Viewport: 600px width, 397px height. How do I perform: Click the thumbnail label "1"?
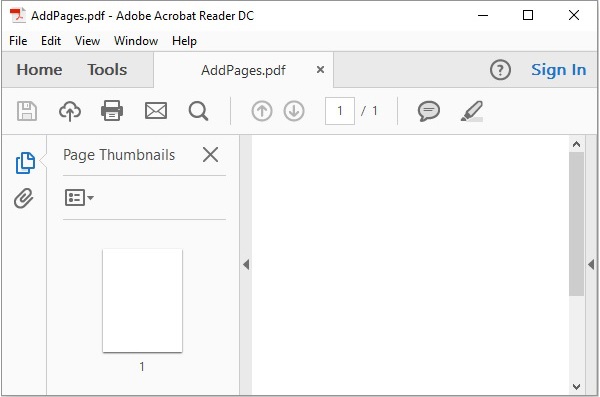(x=142, y=367)
